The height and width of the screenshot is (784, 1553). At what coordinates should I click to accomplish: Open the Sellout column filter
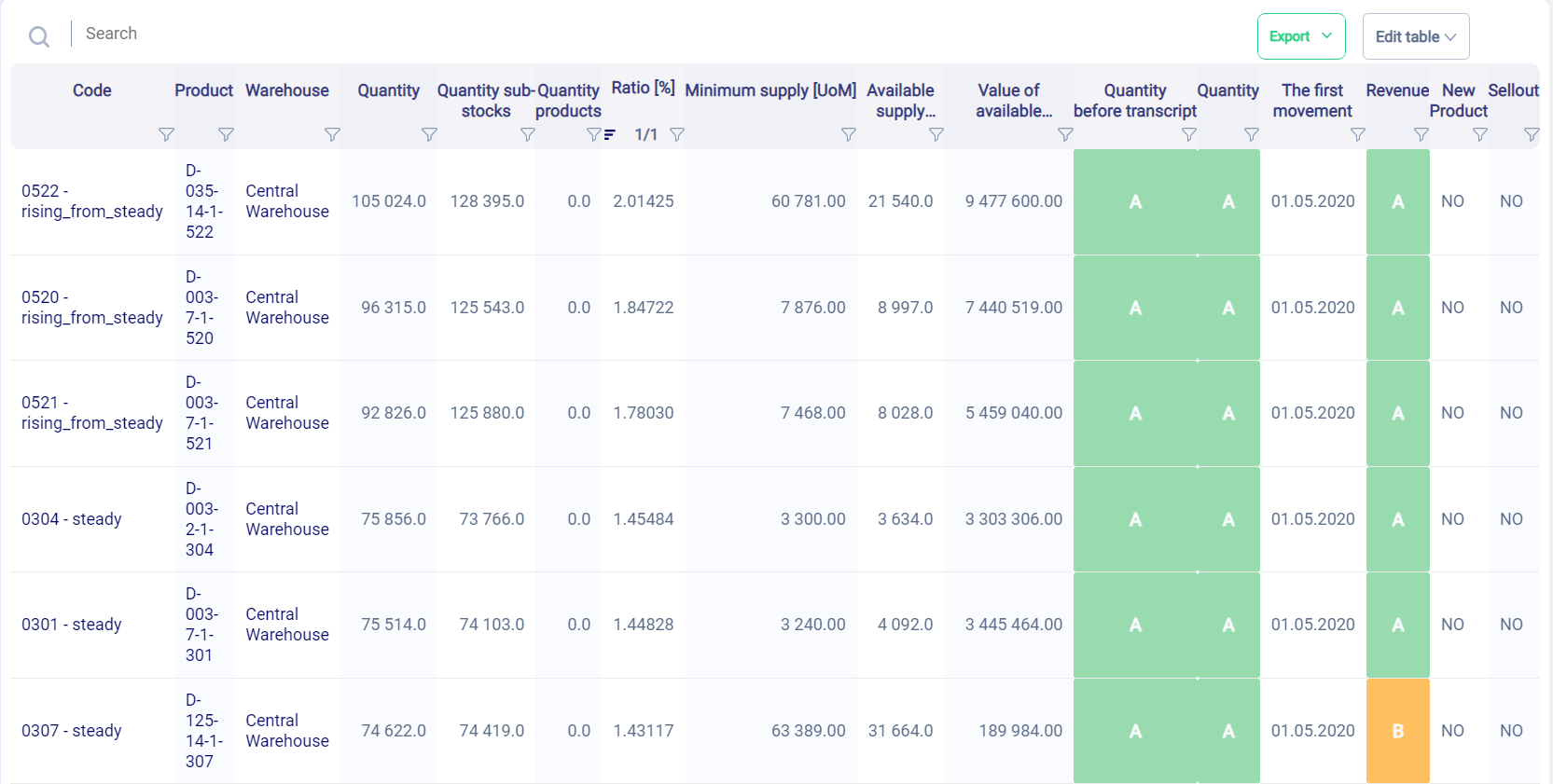tap(1531, 135)
